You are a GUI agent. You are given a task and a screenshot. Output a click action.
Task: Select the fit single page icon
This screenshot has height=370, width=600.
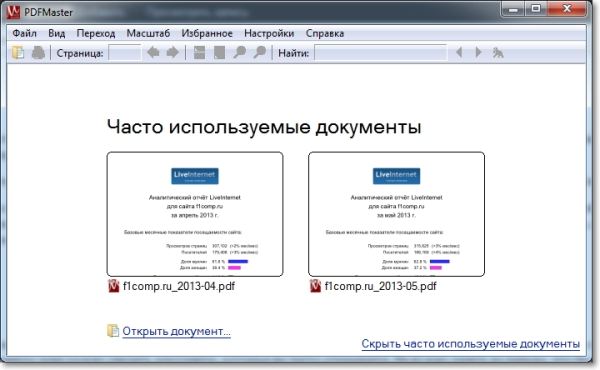[x=219, y=52]
